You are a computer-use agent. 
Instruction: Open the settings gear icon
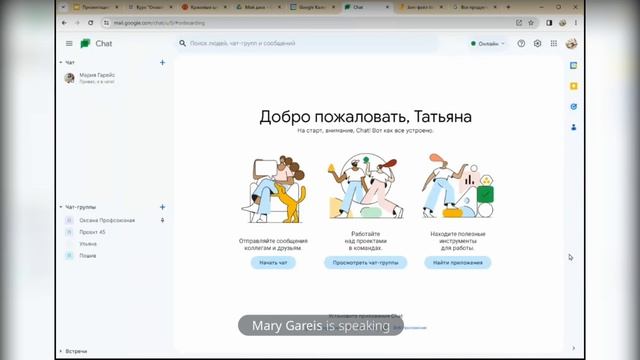click(x=538, y=43)
